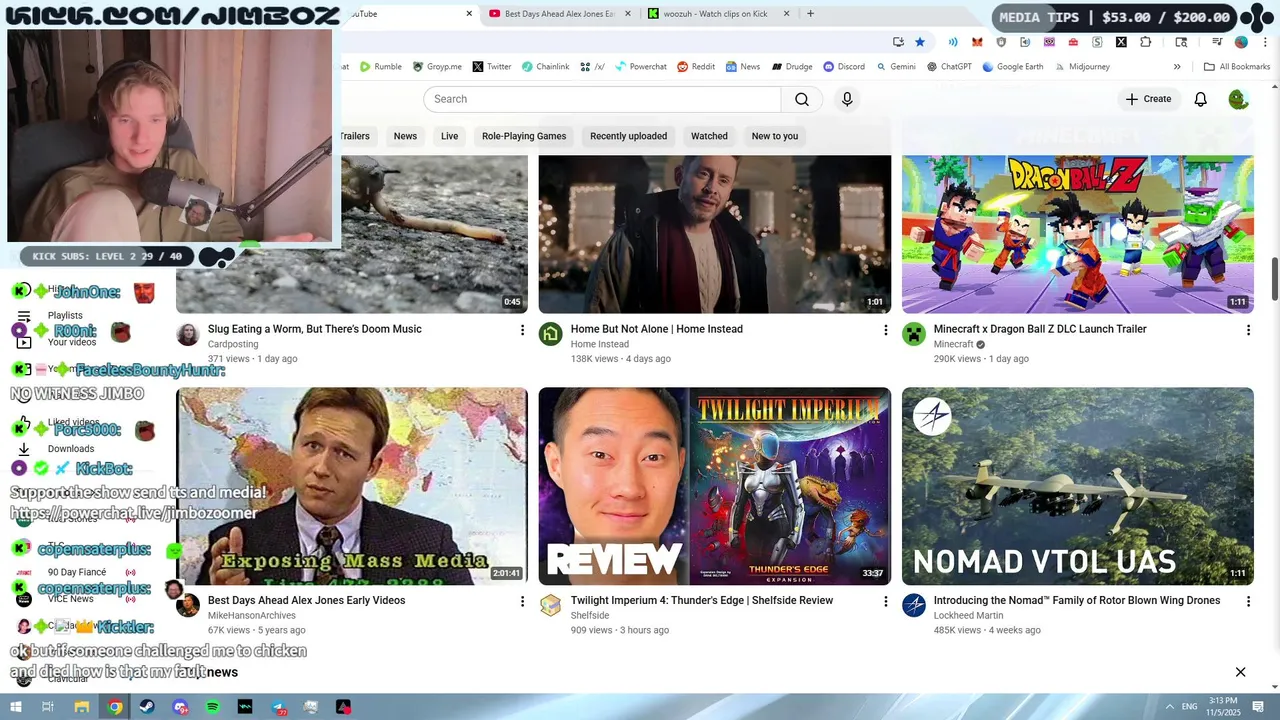1280x720 pixels.
Task: Open the Gemini bookmark
Action: tap(895, 67)
